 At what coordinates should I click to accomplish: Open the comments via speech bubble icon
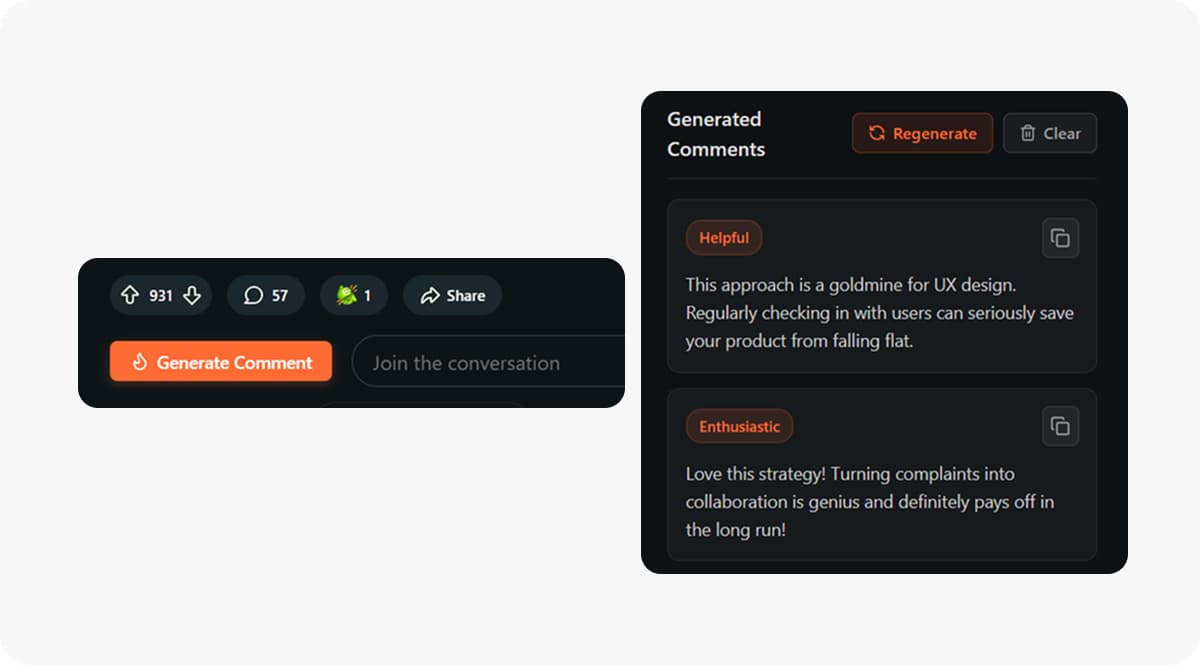(252, 294)
